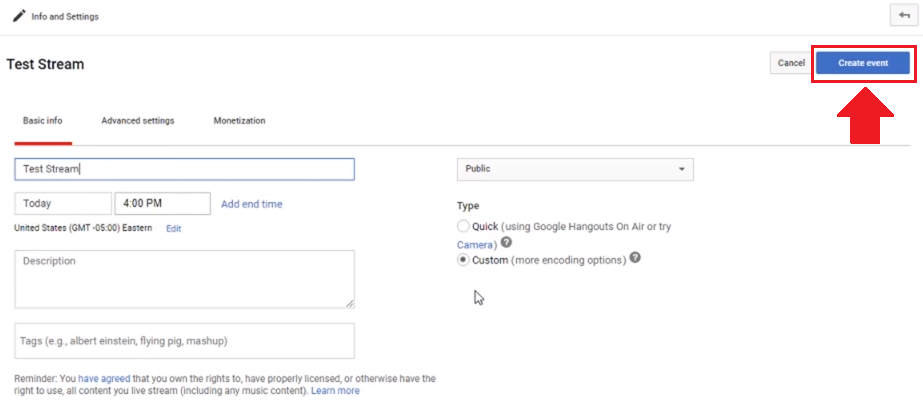This screenshot has width=923, height=413.
Task: Click the Create event button
Action: pyautogui.click(x=863, y=63)
